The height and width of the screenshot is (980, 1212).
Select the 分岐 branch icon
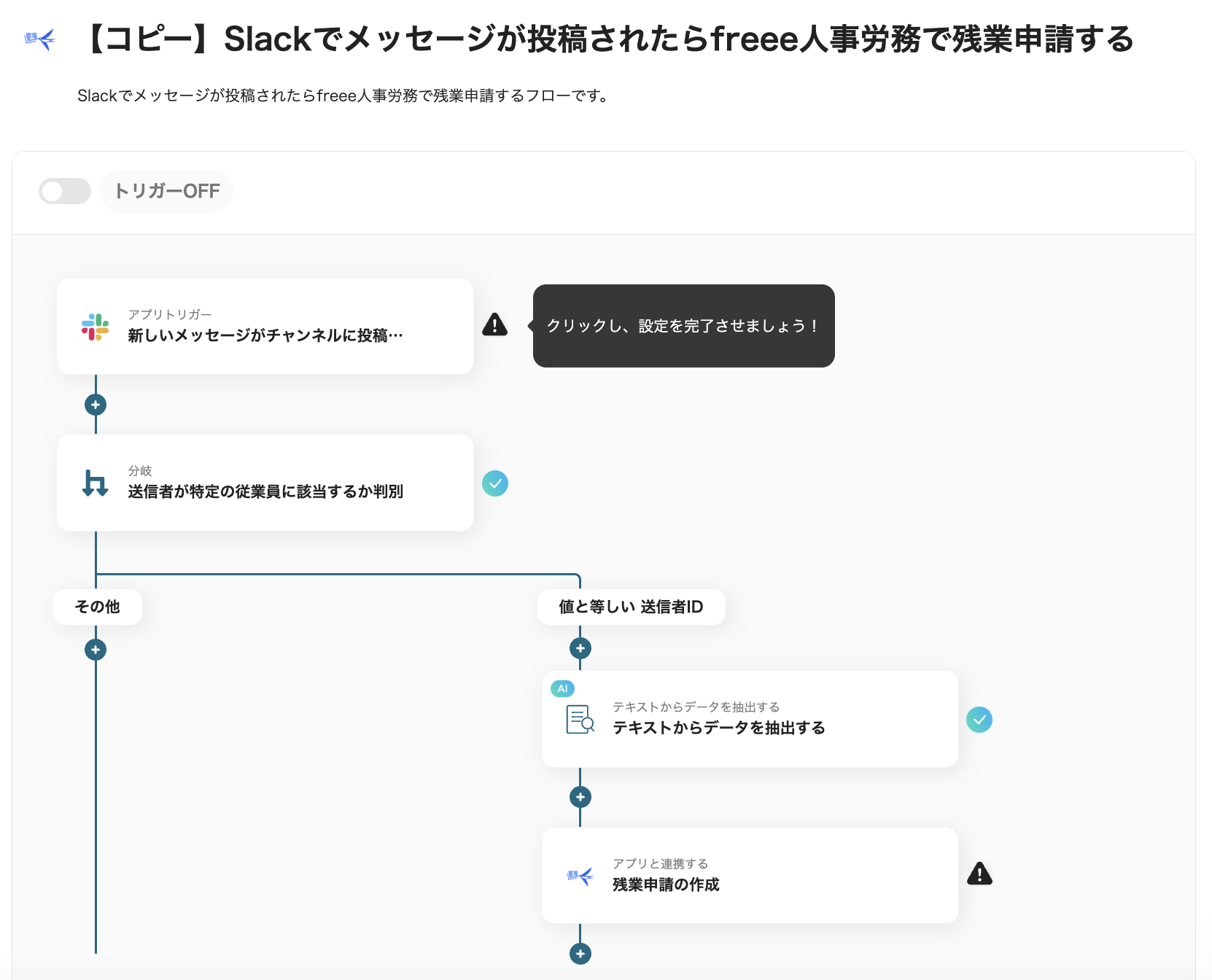point(94,483)
